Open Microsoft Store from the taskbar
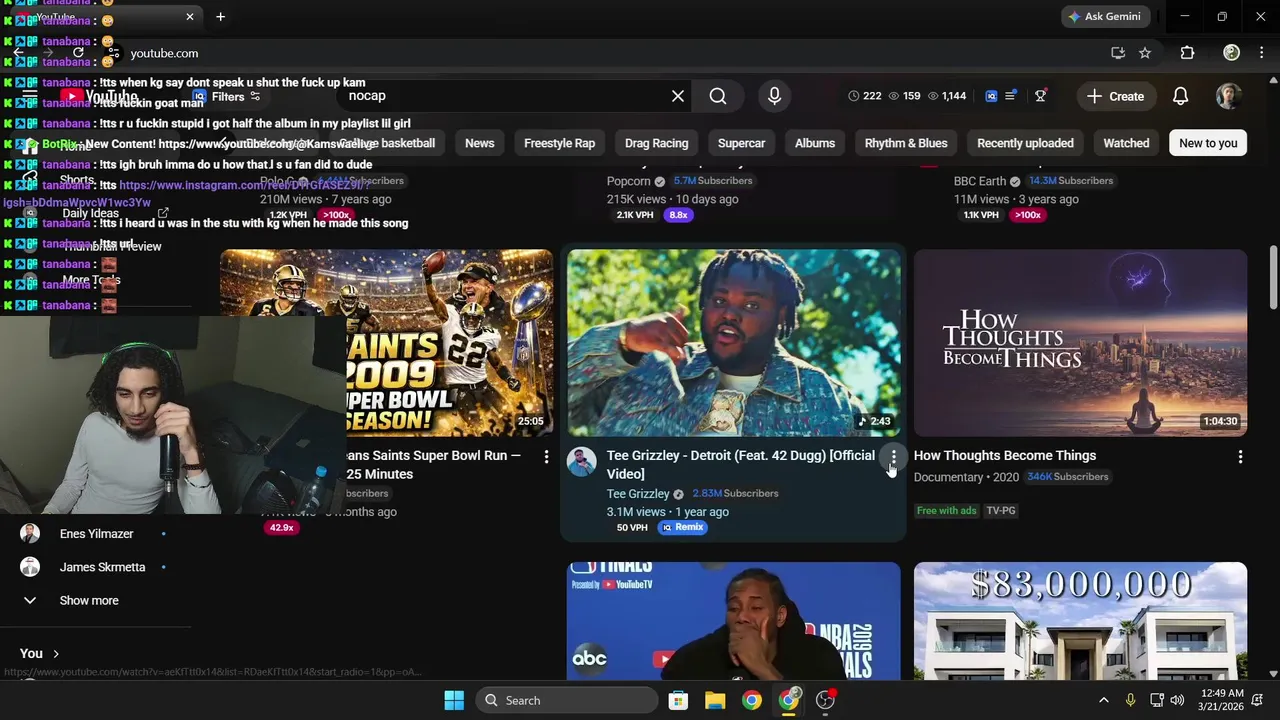 tap(678, 700)
